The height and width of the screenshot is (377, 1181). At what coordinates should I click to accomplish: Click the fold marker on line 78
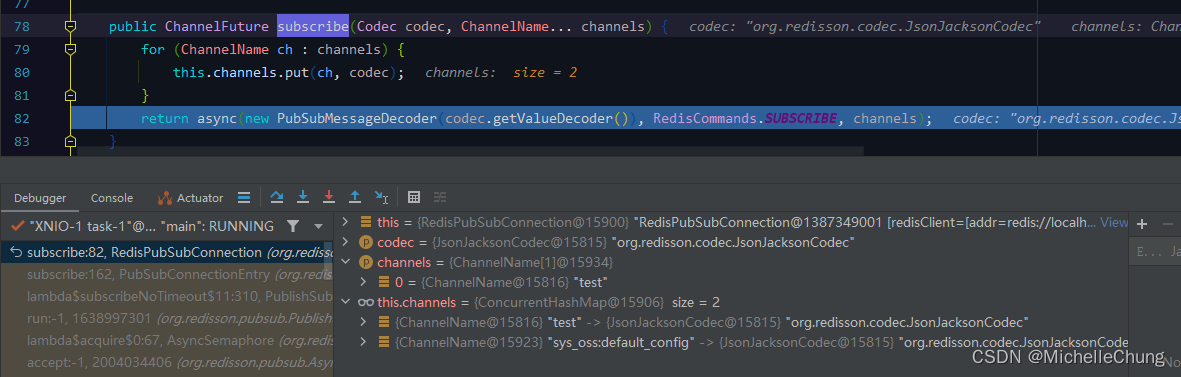[70, 26]
